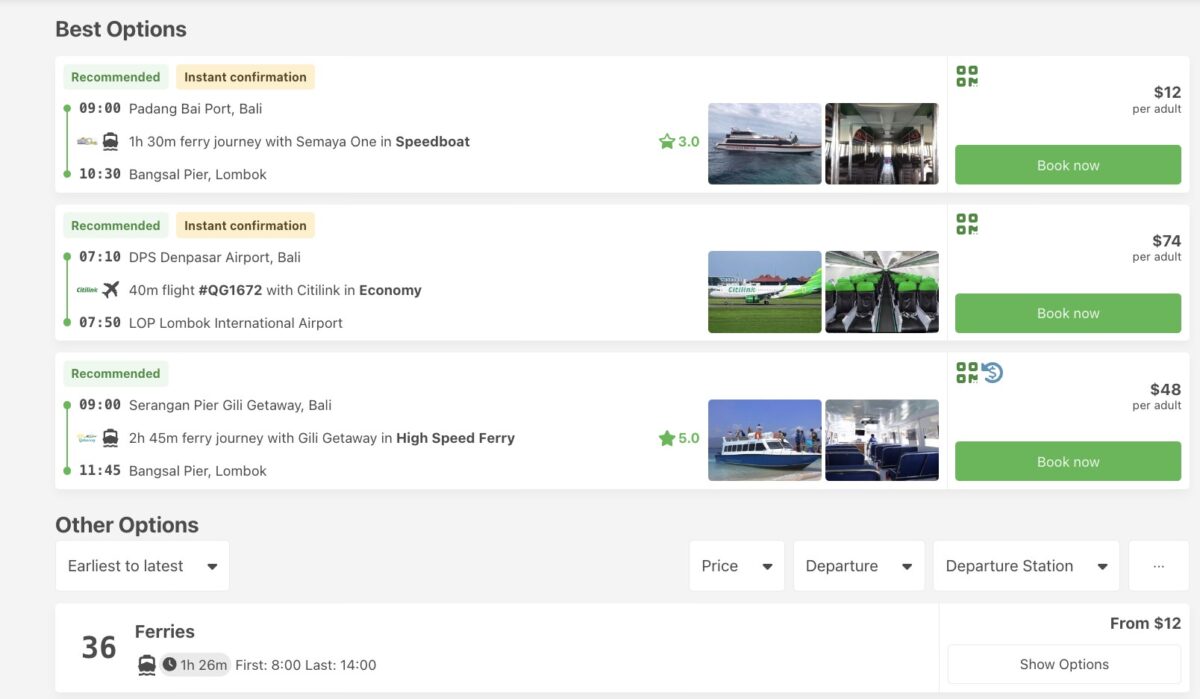Screen dimensions: 1200x699
Task: Book the $12 Semaya One ferry
Action: [x=1067, y=164]
